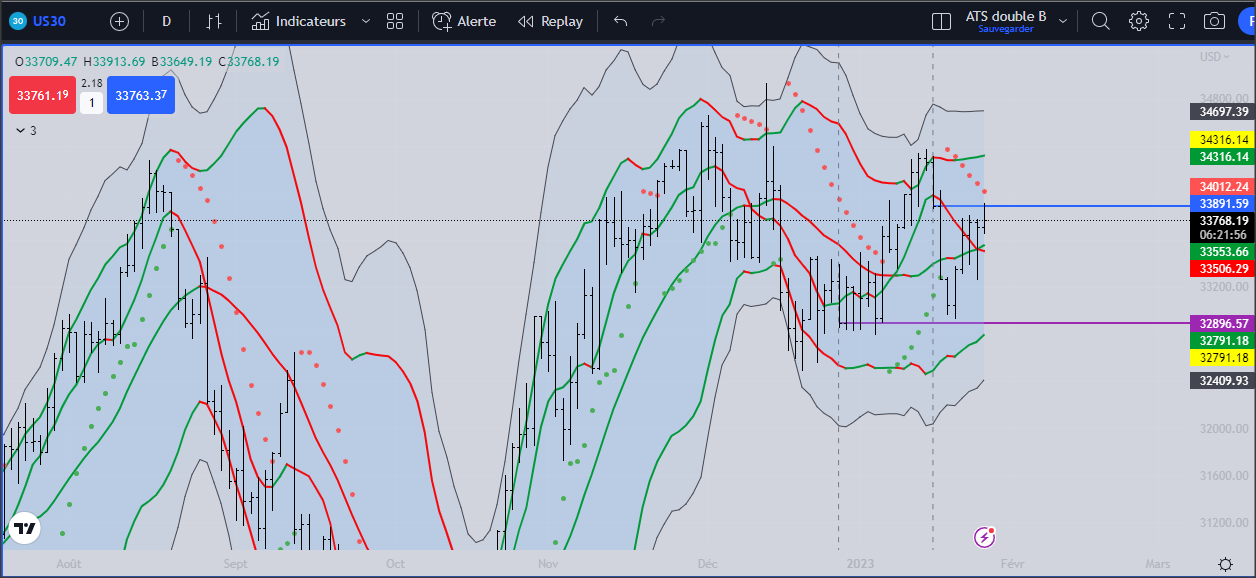
Task: Click the red sell button 33761.19
Action: point(43,96)
